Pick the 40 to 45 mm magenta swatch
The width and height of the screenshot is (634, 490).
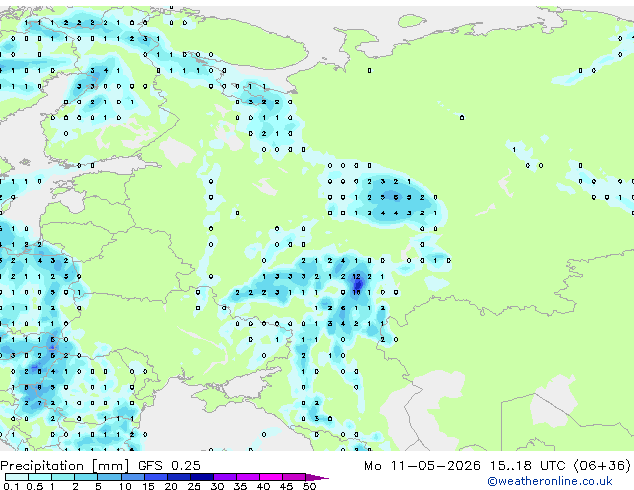point(271,477)
